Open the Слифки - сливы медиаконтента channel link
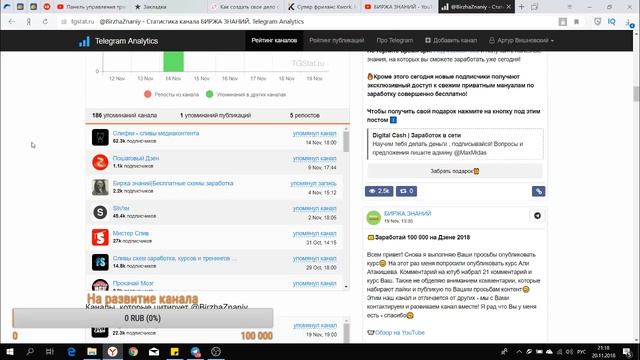 pyautogui.click(x=156, y=133)
